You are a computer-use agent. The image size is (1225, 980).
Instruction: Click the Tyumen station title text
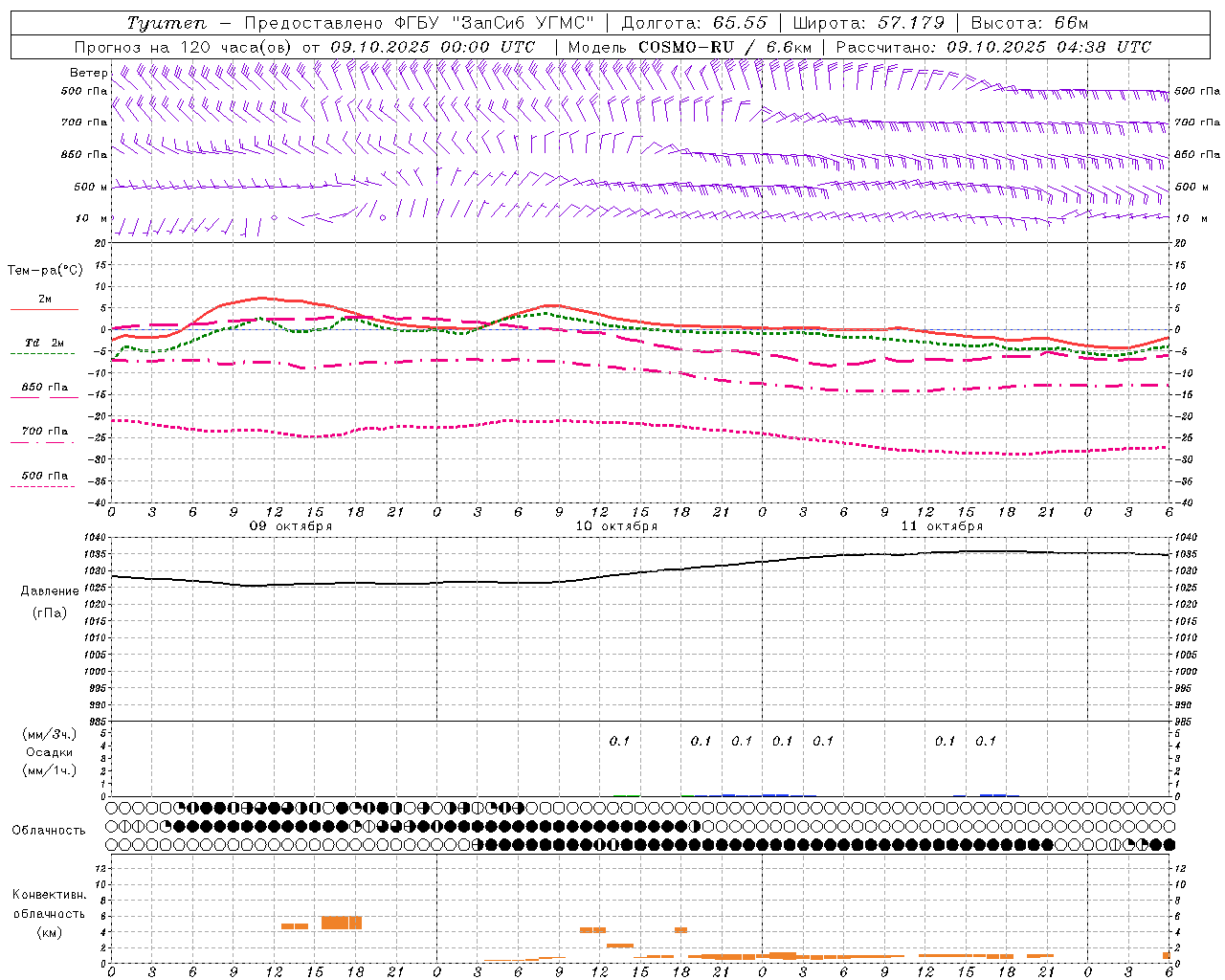167,23
